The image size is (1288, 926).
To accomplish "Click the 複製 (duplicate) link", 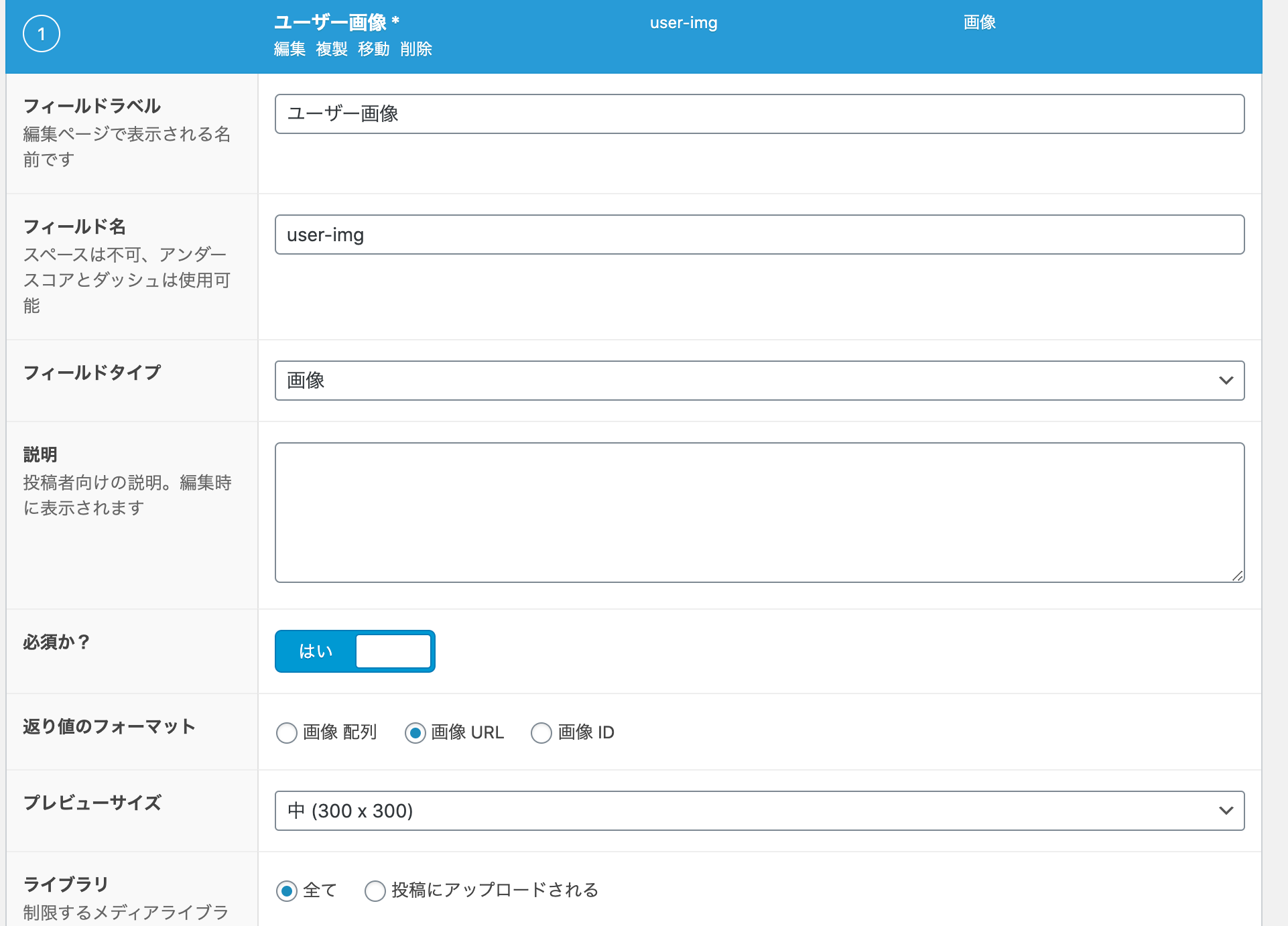I will 332,49.
